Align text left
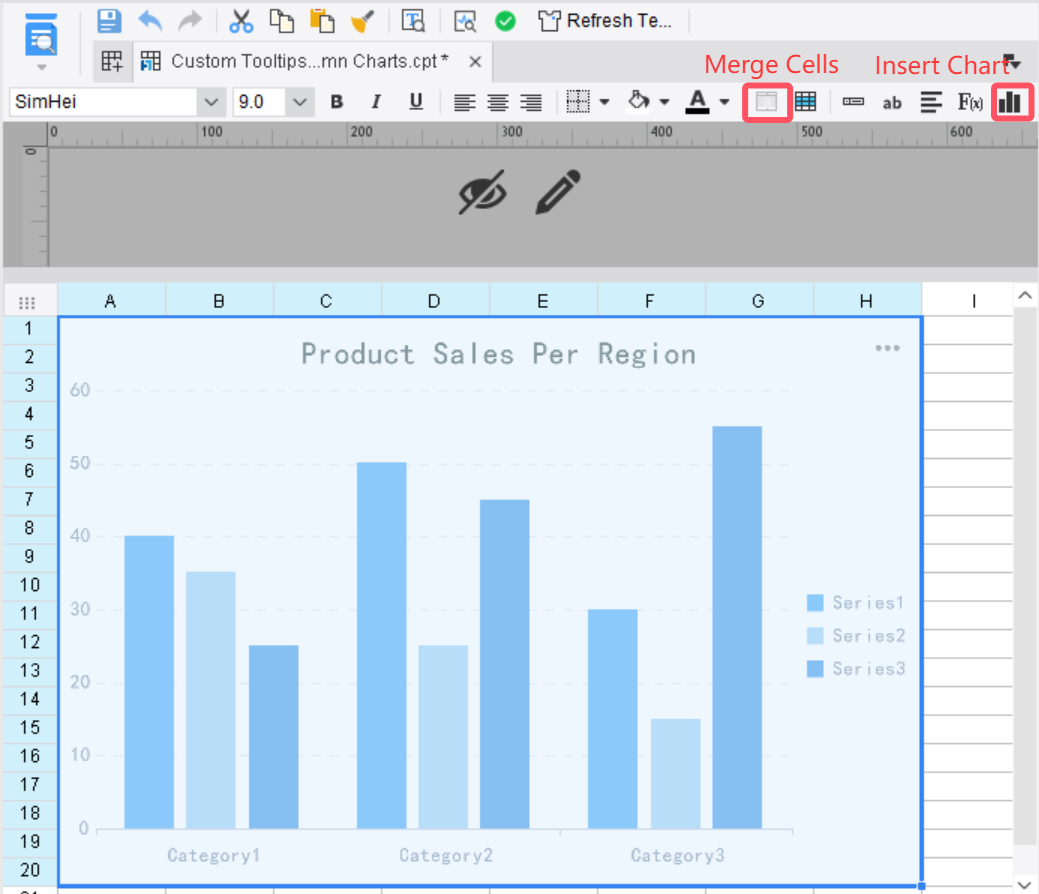 click(x=465, y=102)
